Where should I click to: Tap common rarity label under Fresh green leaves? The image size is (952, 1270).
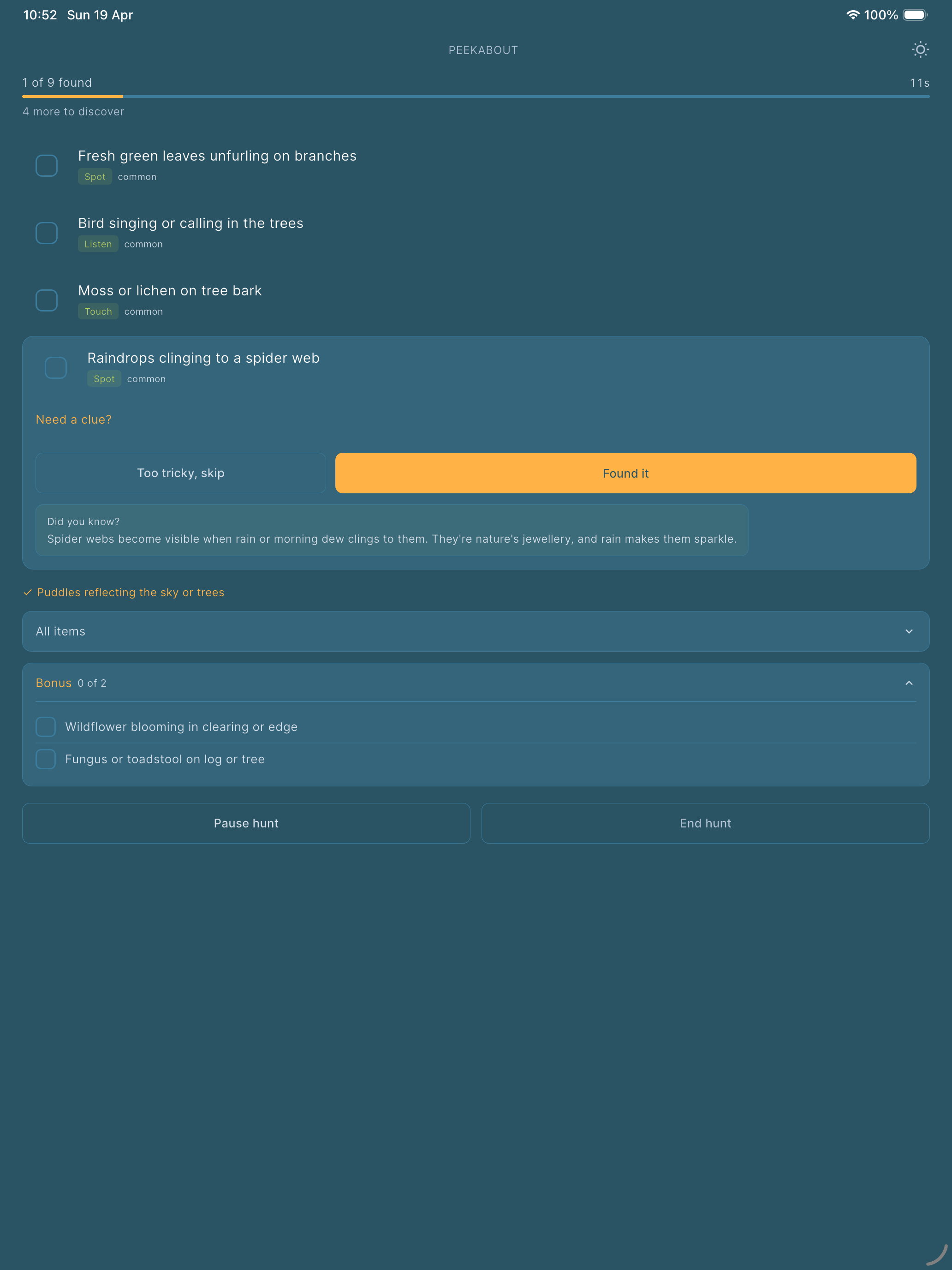pos(137,177)
